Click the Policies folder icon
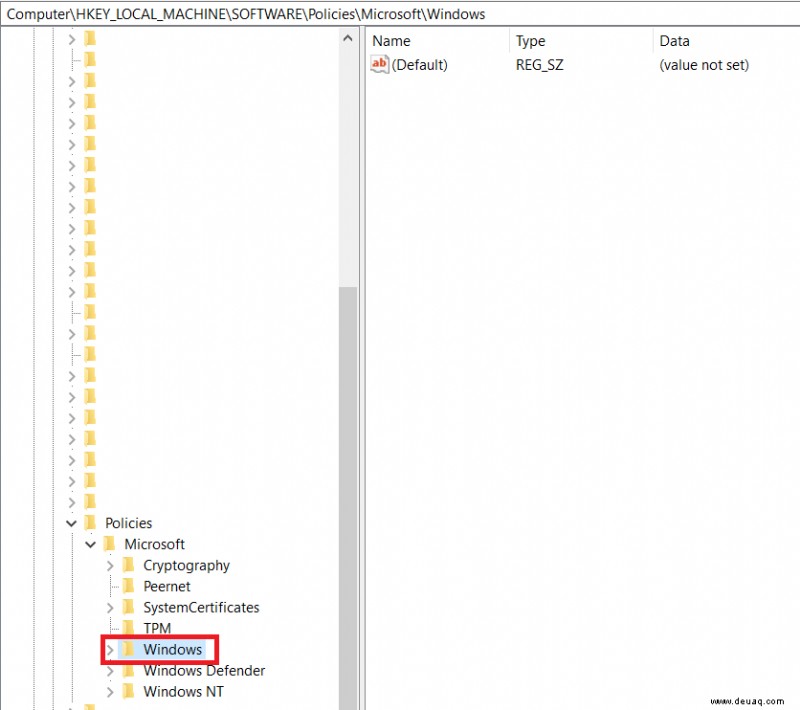 click(x=90, y=523)
